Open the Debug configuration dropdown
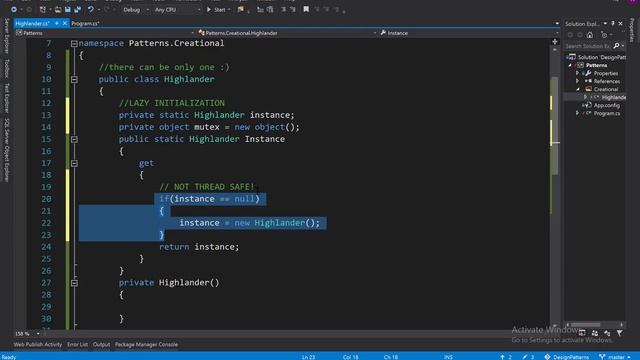Viewport: 640px width, 360px height. pyautogui.click(x=136, y=10)
